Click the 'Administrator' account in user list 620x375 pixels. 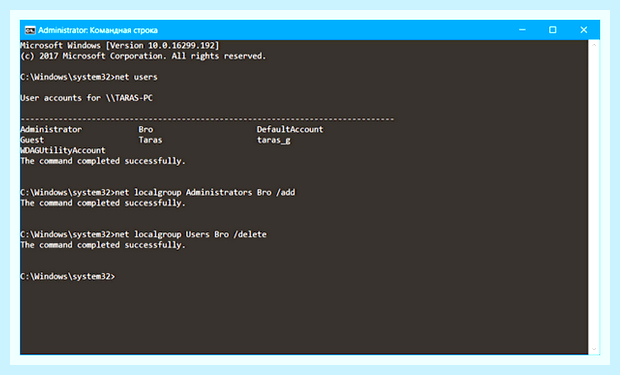[51, 129]
